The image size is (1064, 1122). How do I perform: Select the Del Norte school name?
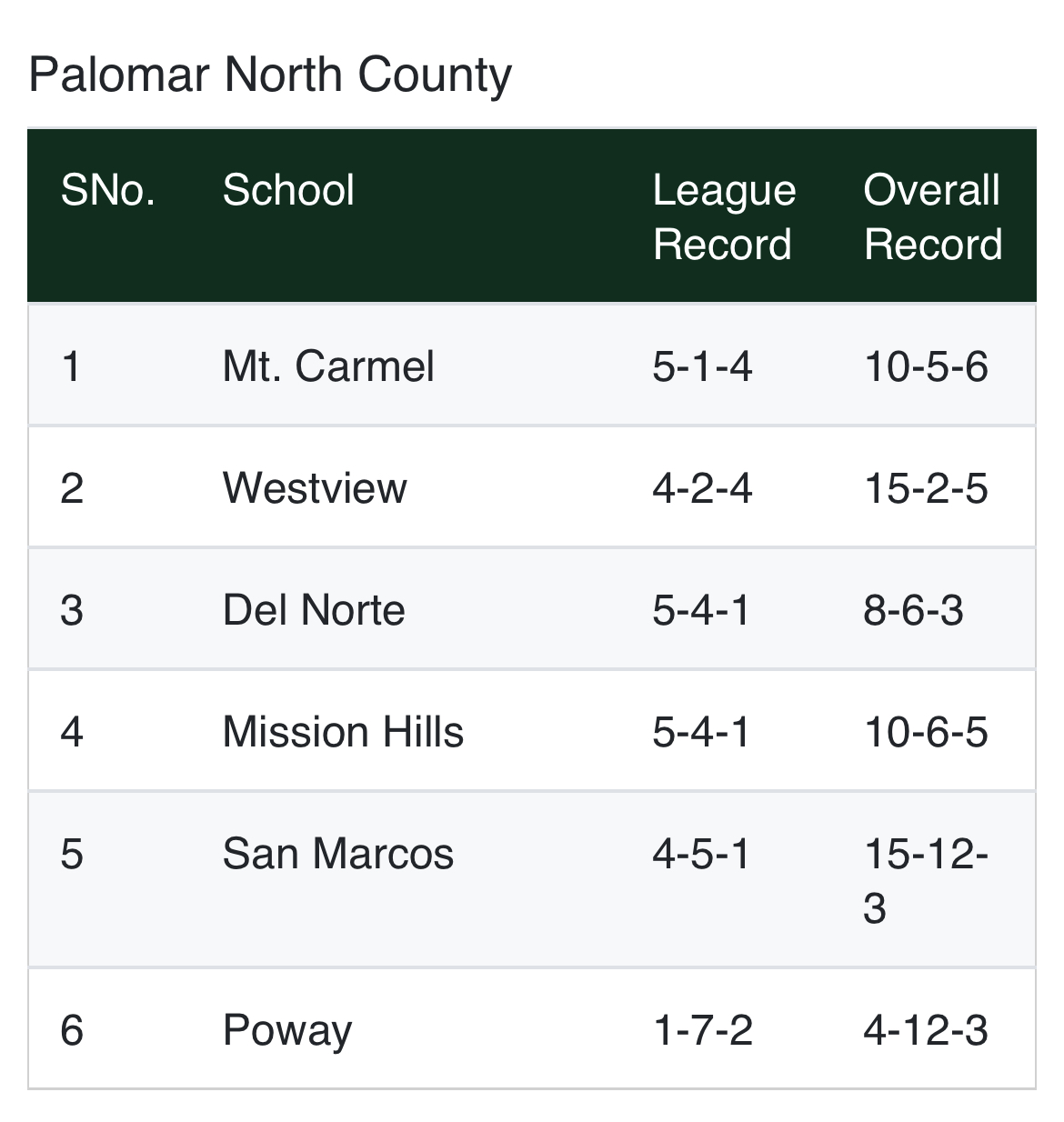pos(314,610)
